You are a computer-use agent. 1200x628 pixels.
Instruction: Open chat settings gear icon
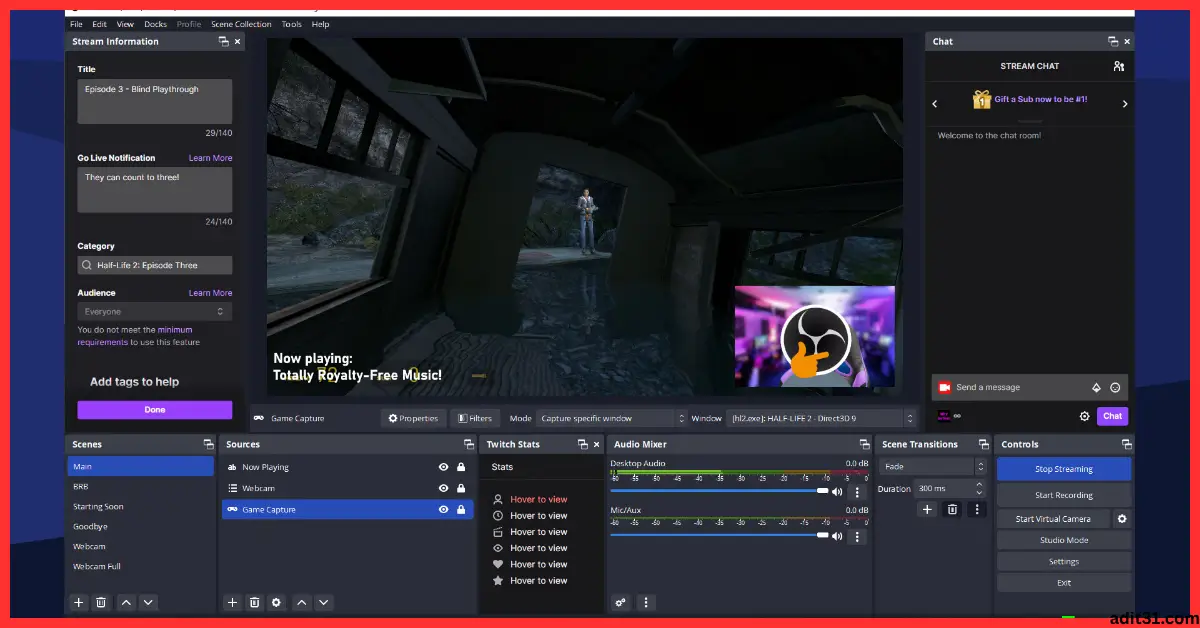click(x=1084, y=416)
